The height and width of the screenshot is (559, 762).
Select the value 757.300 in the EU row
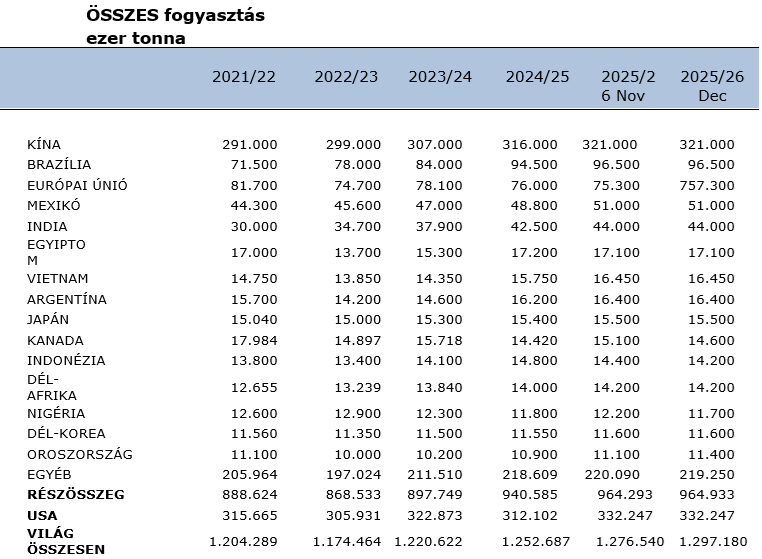(706, 185)
